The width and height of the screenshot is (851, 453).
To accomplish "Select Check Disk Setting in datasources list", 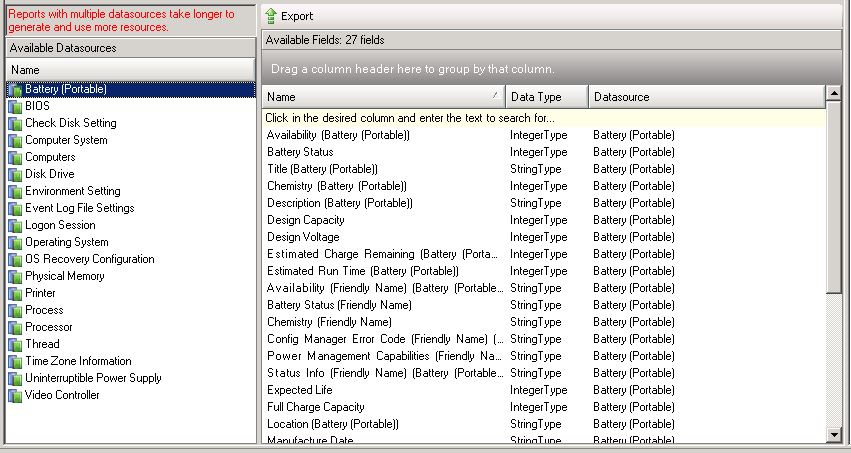I will (71, 123).
